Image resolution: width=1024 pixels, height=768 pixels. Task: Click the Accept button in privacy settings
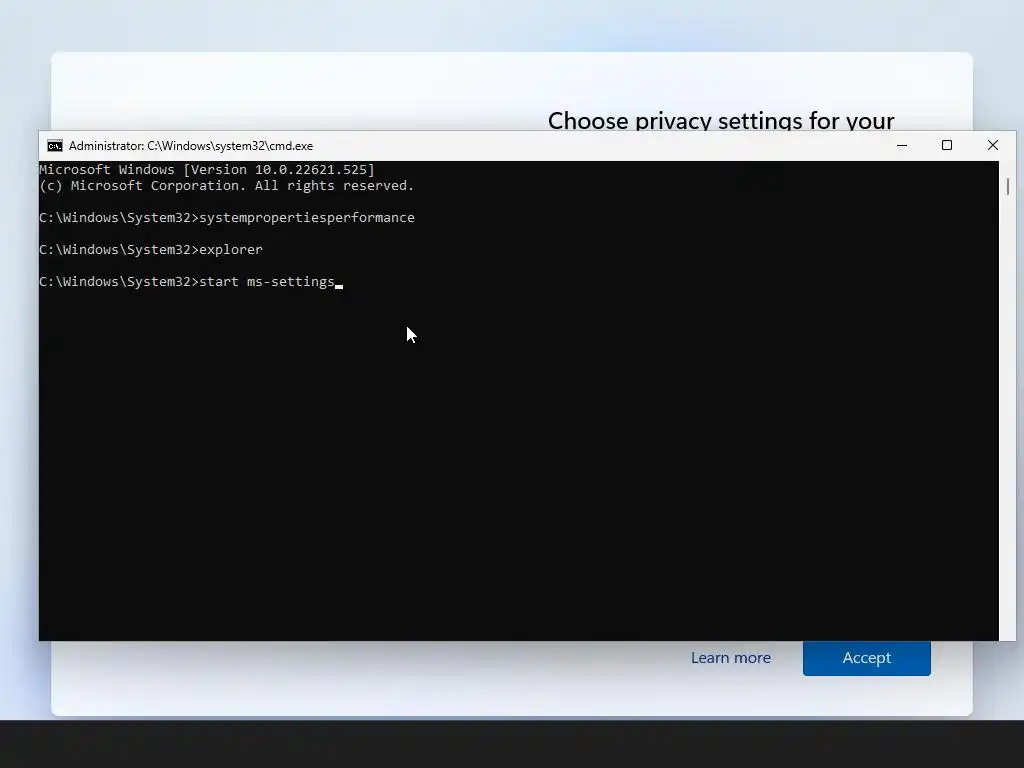(x=867, y=658)
